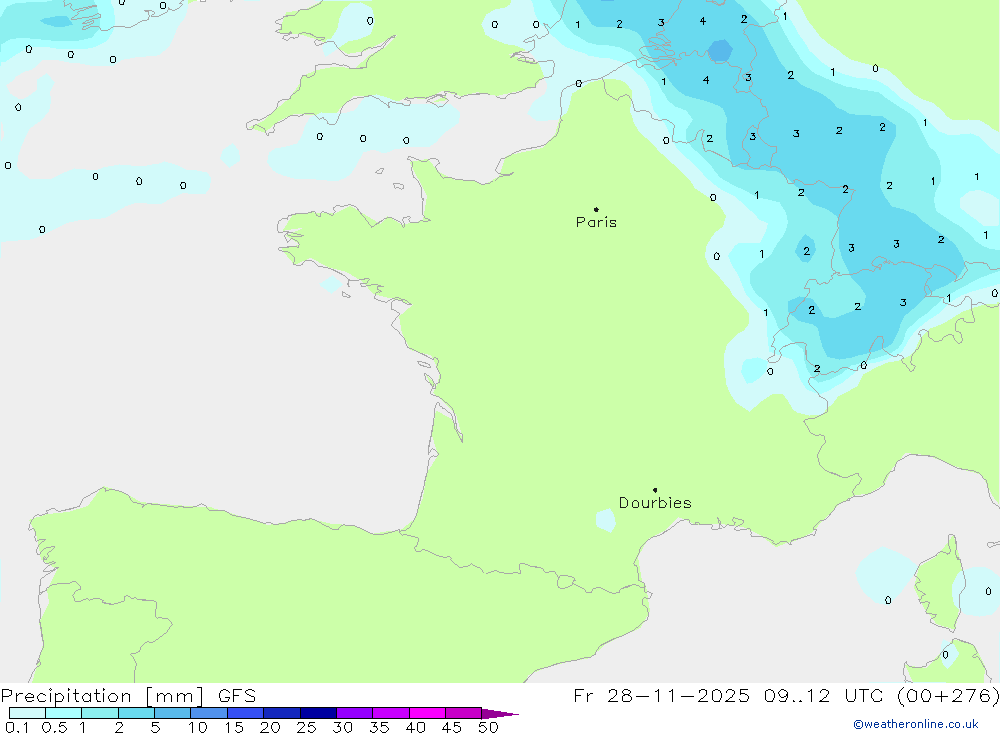Pick the legend swatch between 30 and 35
The width and height of the screenshot is (1000, 733).
click(x=355, y=713)
